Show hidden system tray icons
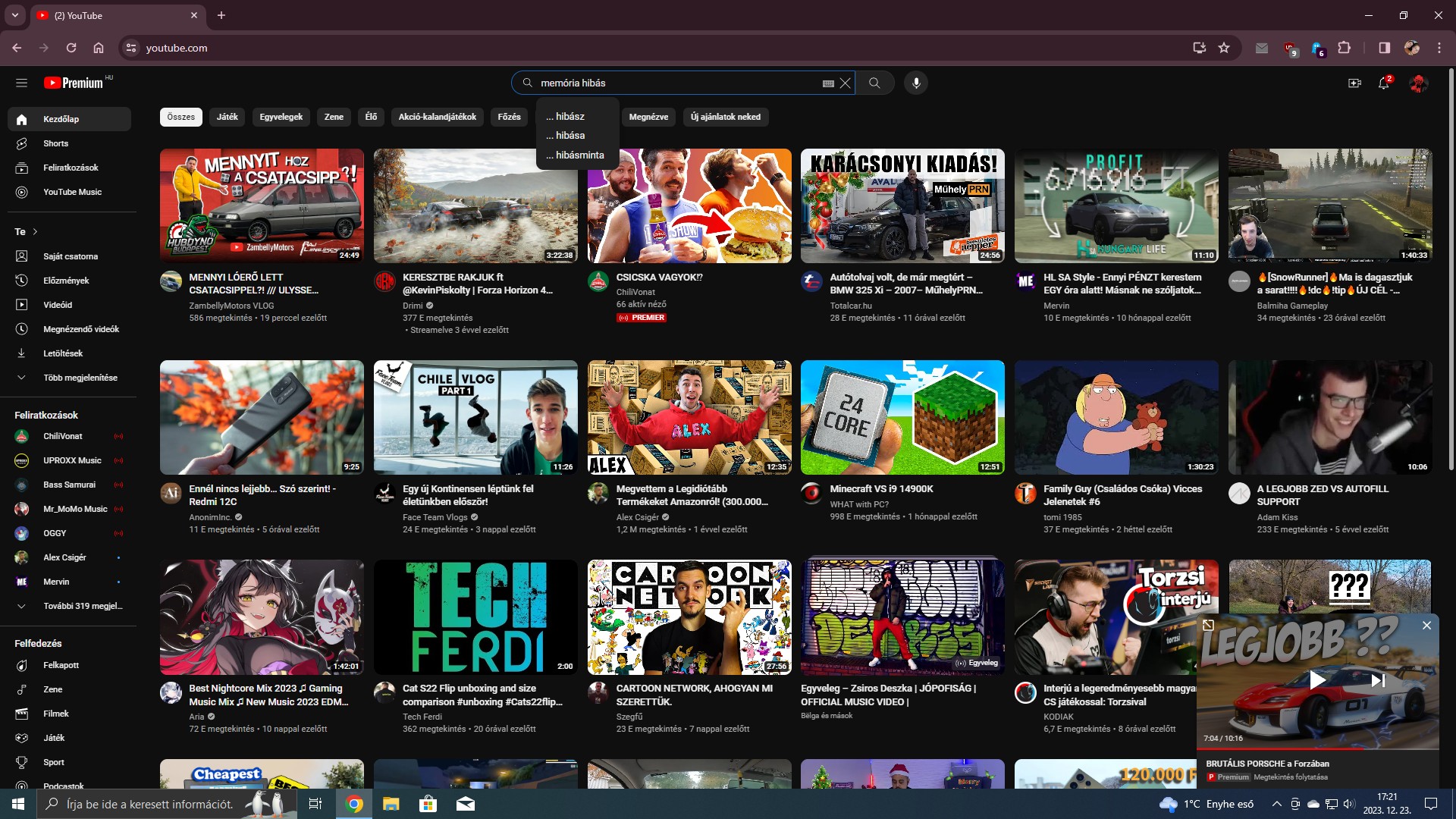This screenshot has width=1456, height=819. tap(1276, 804)
